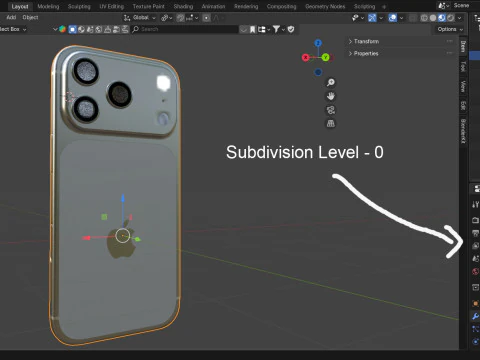
Task: Click the red X axis gizmo handle
Action: coord(305,57)
